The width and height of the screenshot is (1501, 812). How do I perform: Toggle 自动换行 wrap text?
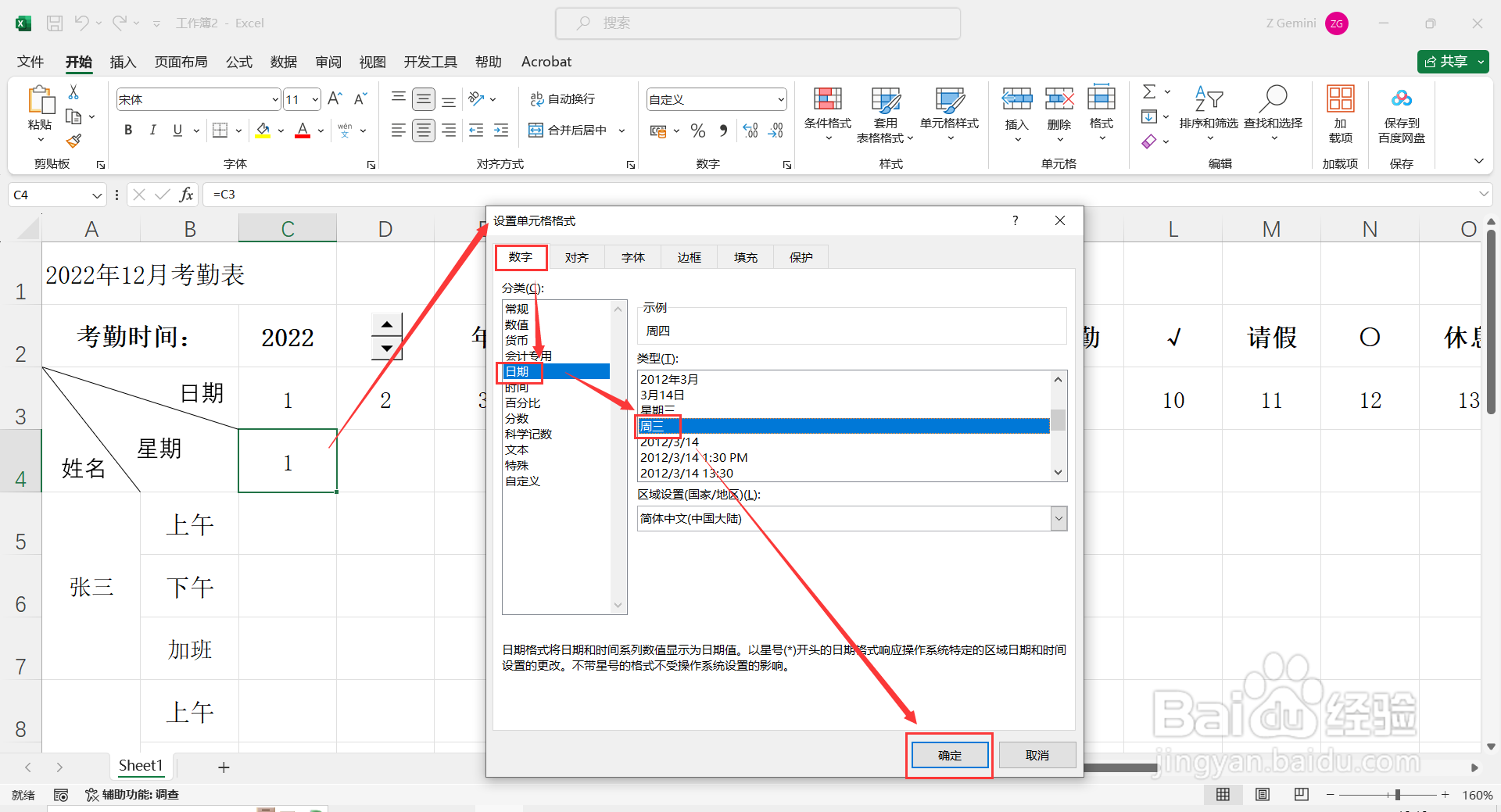click(564, 98)
